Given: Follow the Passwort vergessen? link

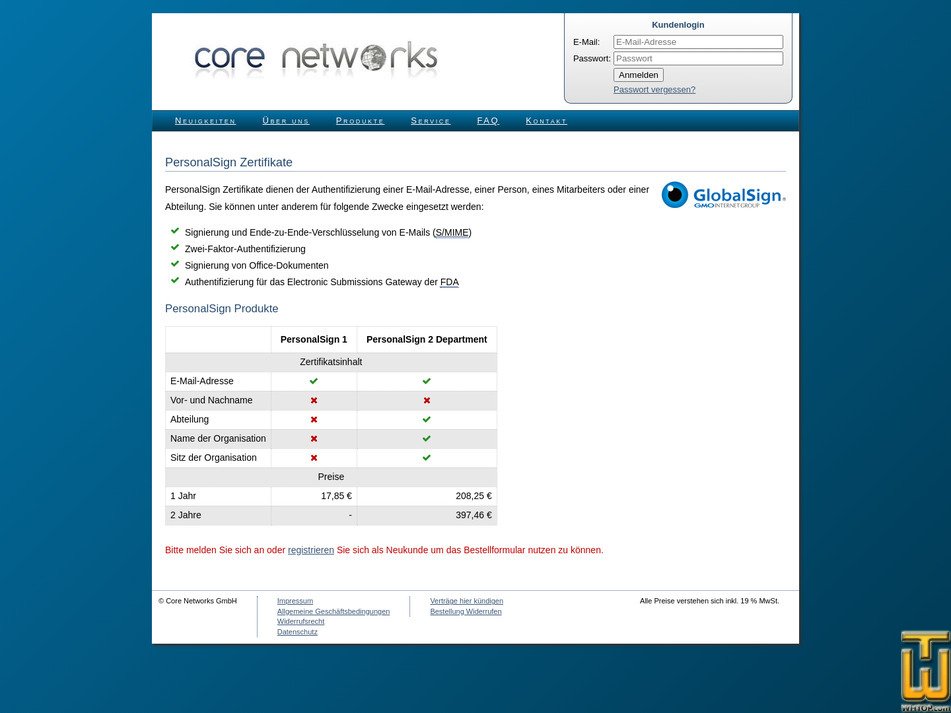Looking at the screenshot, I should point(654,90).
